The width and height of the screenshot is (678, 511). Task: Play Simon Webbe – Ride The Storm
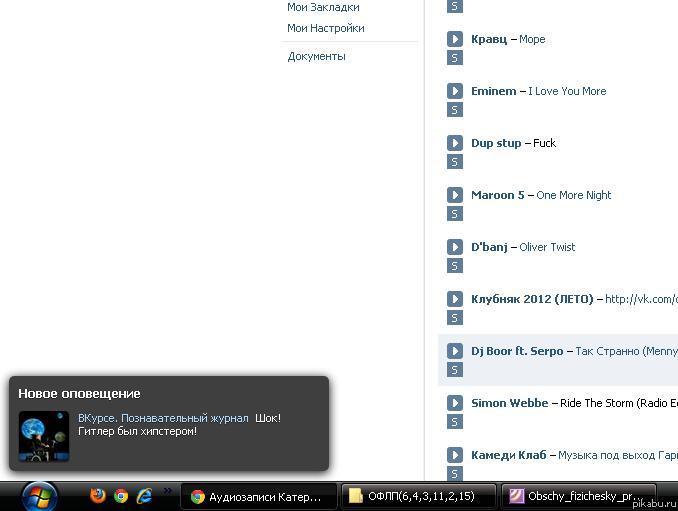pyautogui.click(x=454, y=402)
